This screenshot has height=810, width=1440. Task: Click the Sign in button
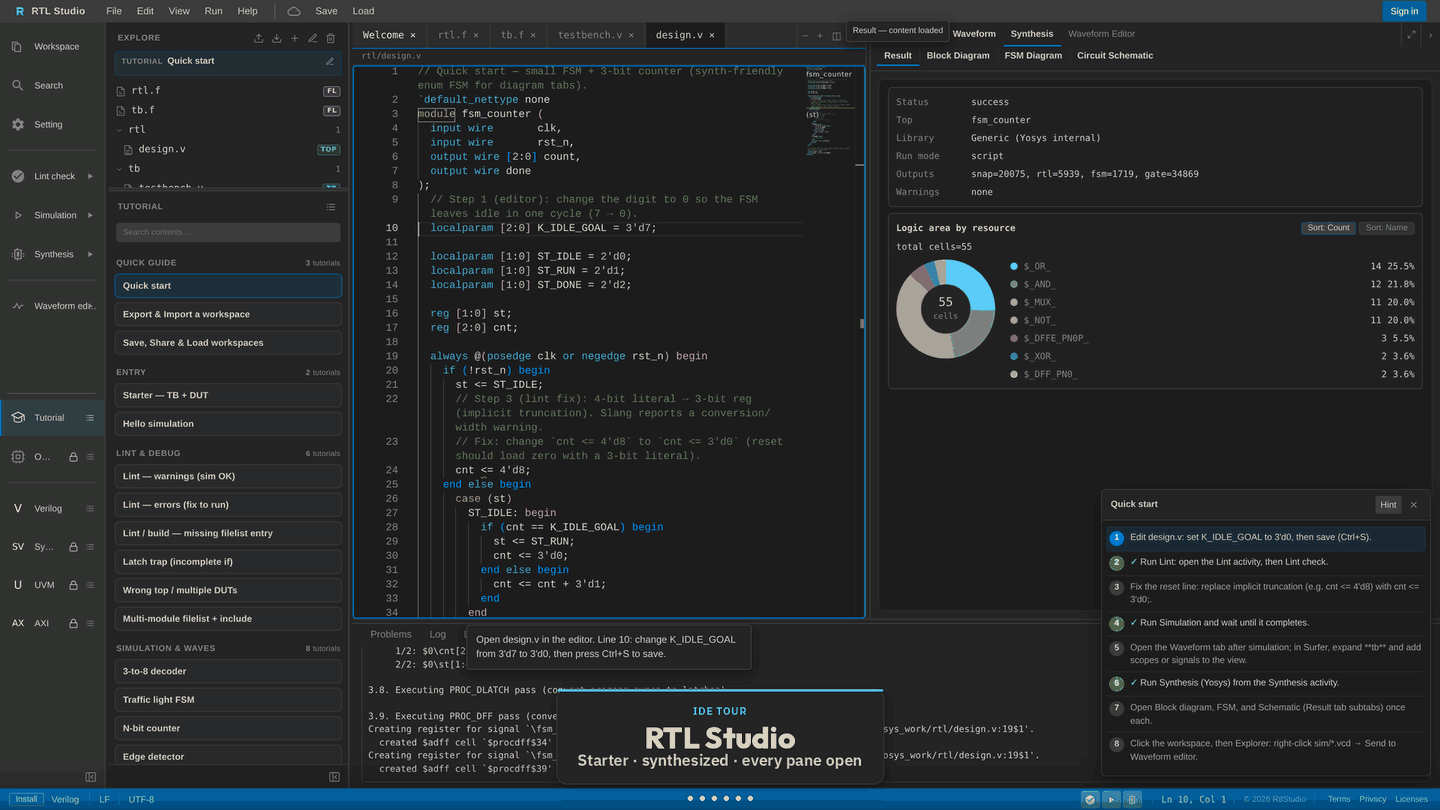(x=1404, y=11)
